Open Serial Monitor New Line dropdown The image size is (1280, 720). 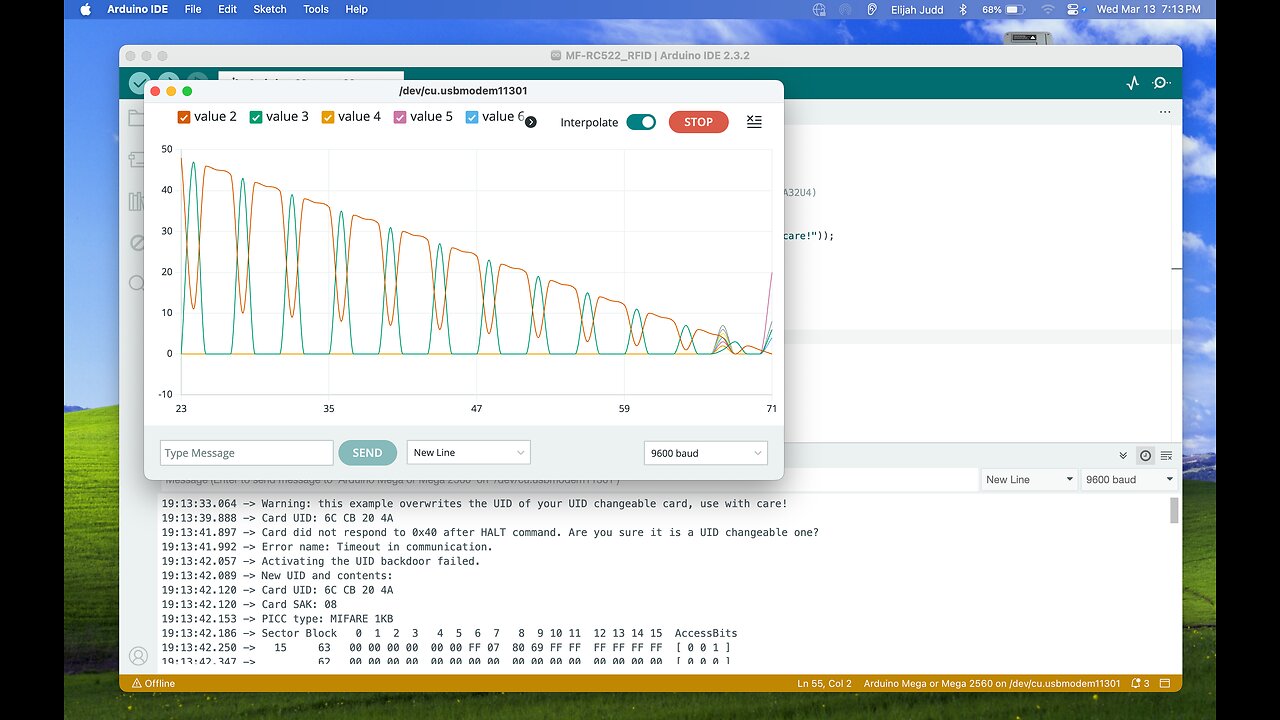[1029, 479]
